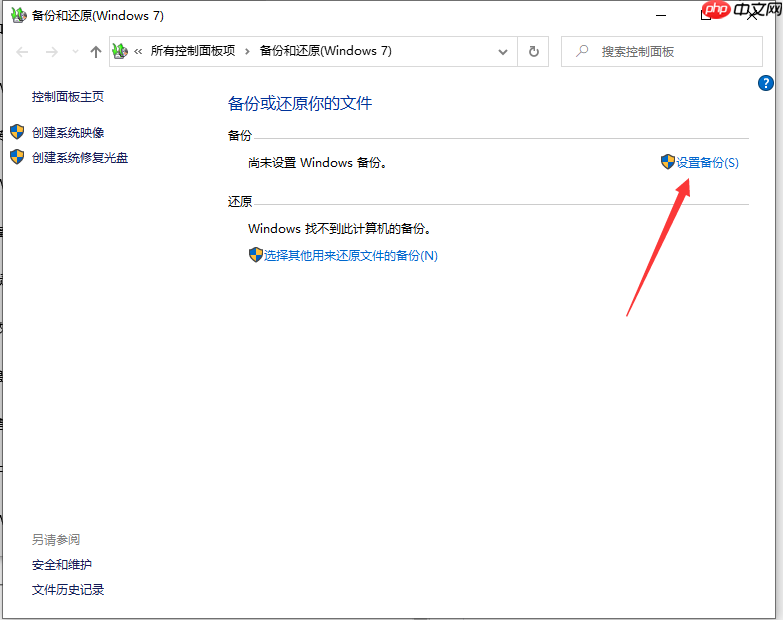
Task: Click the shield icon before 选择其他用来还原文件的备份
Action: [256, 255]
